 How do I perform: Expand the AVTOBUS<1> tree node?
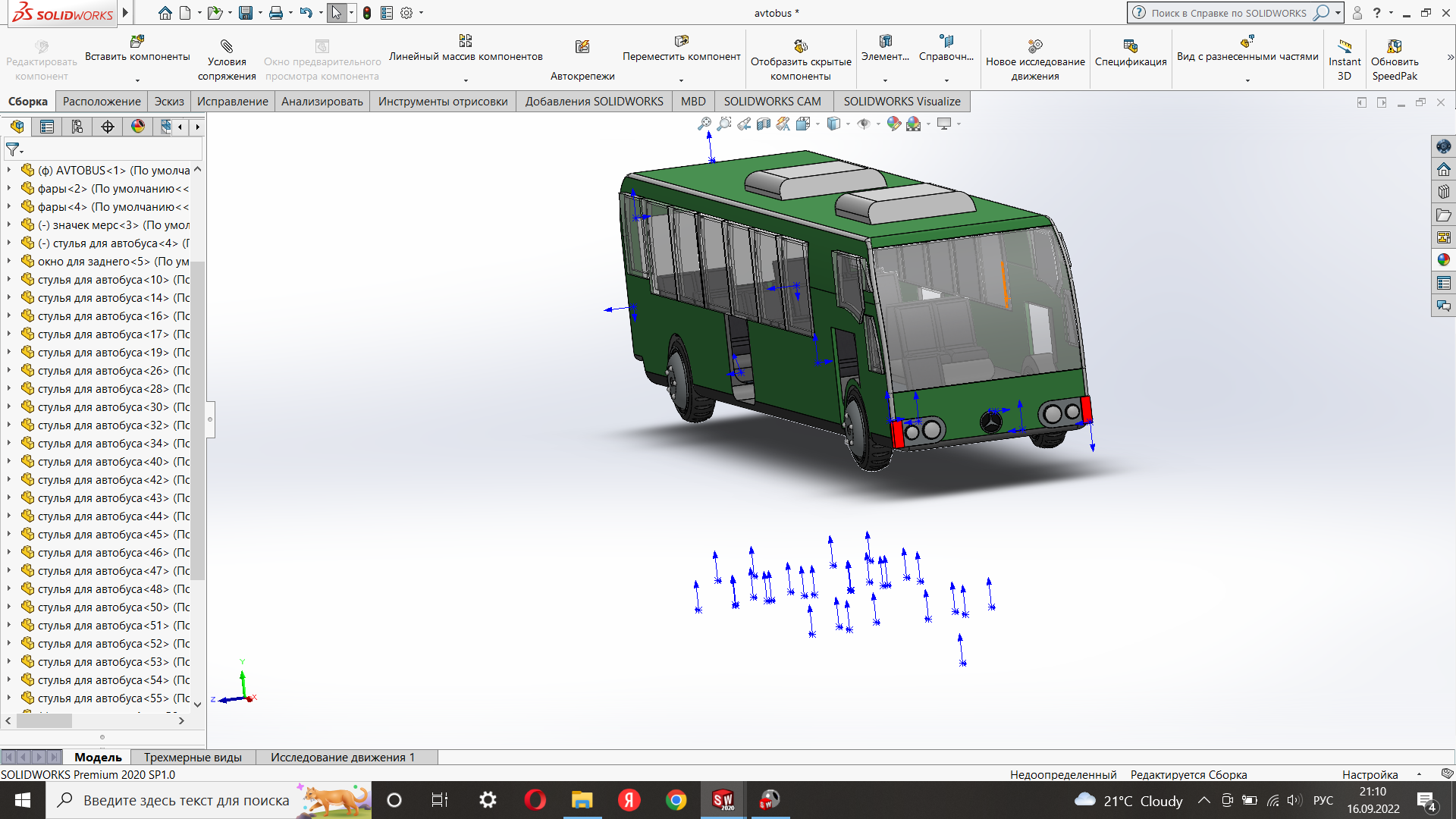coord(9,170)
